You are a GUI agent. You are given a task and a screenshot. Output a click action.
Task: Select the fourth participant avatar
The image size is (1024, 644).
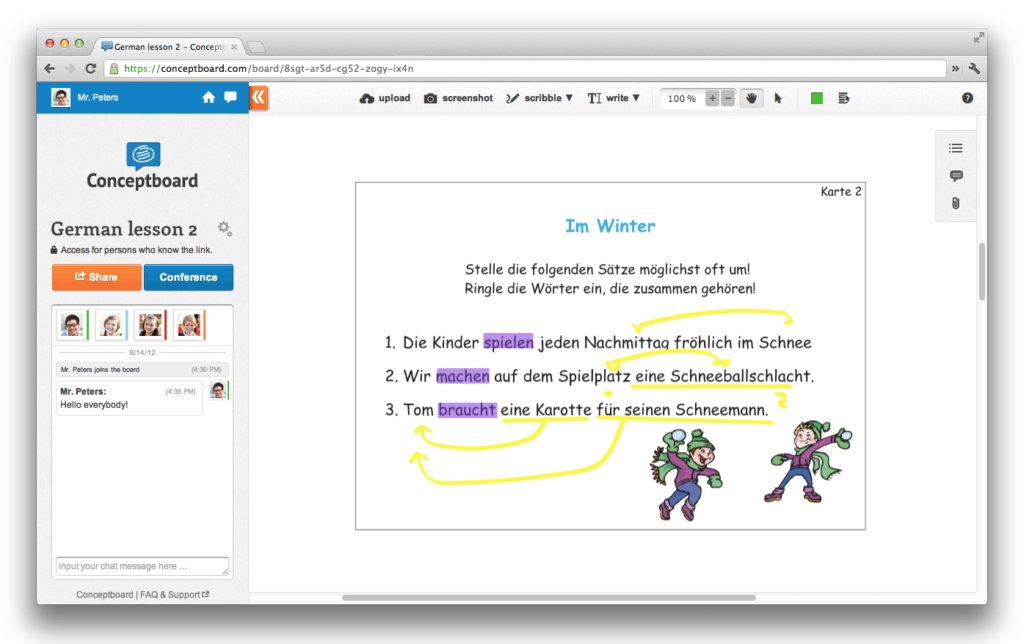tap(189, 325)
